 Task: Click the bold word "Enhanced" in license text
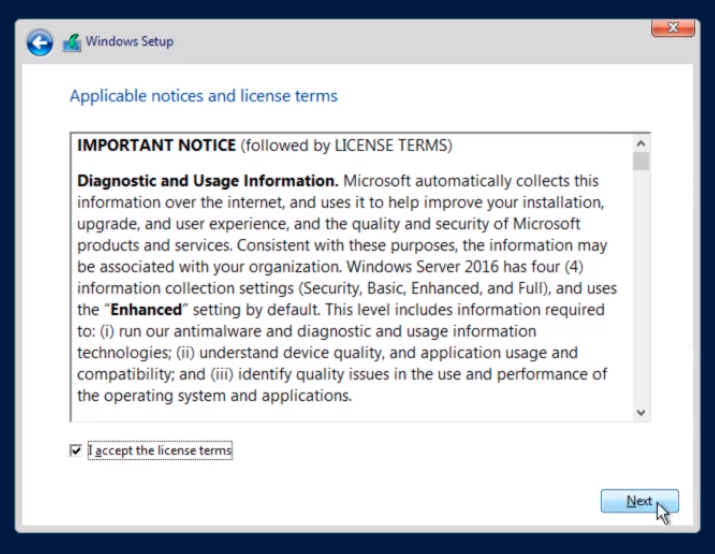[146, 310]
